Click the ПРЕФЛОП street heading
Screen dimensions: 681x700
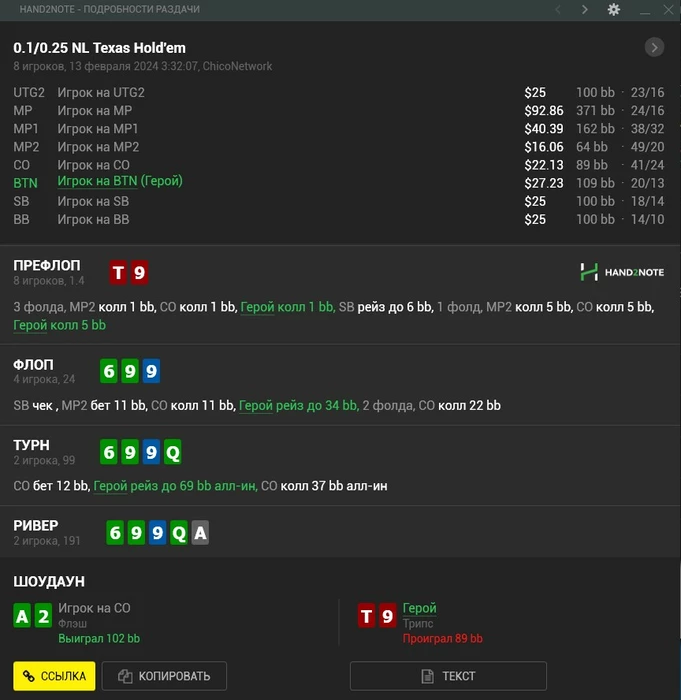47,266
